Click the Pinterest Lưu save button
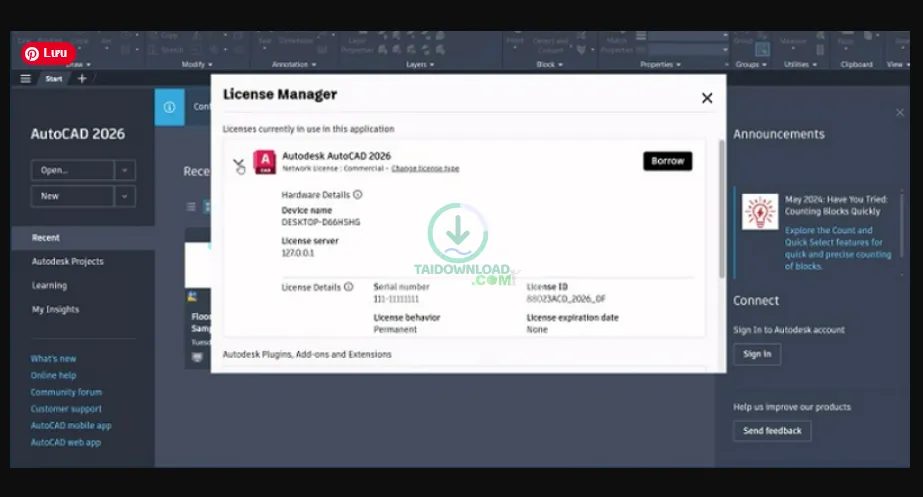The image size is (923, 497). point(48,53)
